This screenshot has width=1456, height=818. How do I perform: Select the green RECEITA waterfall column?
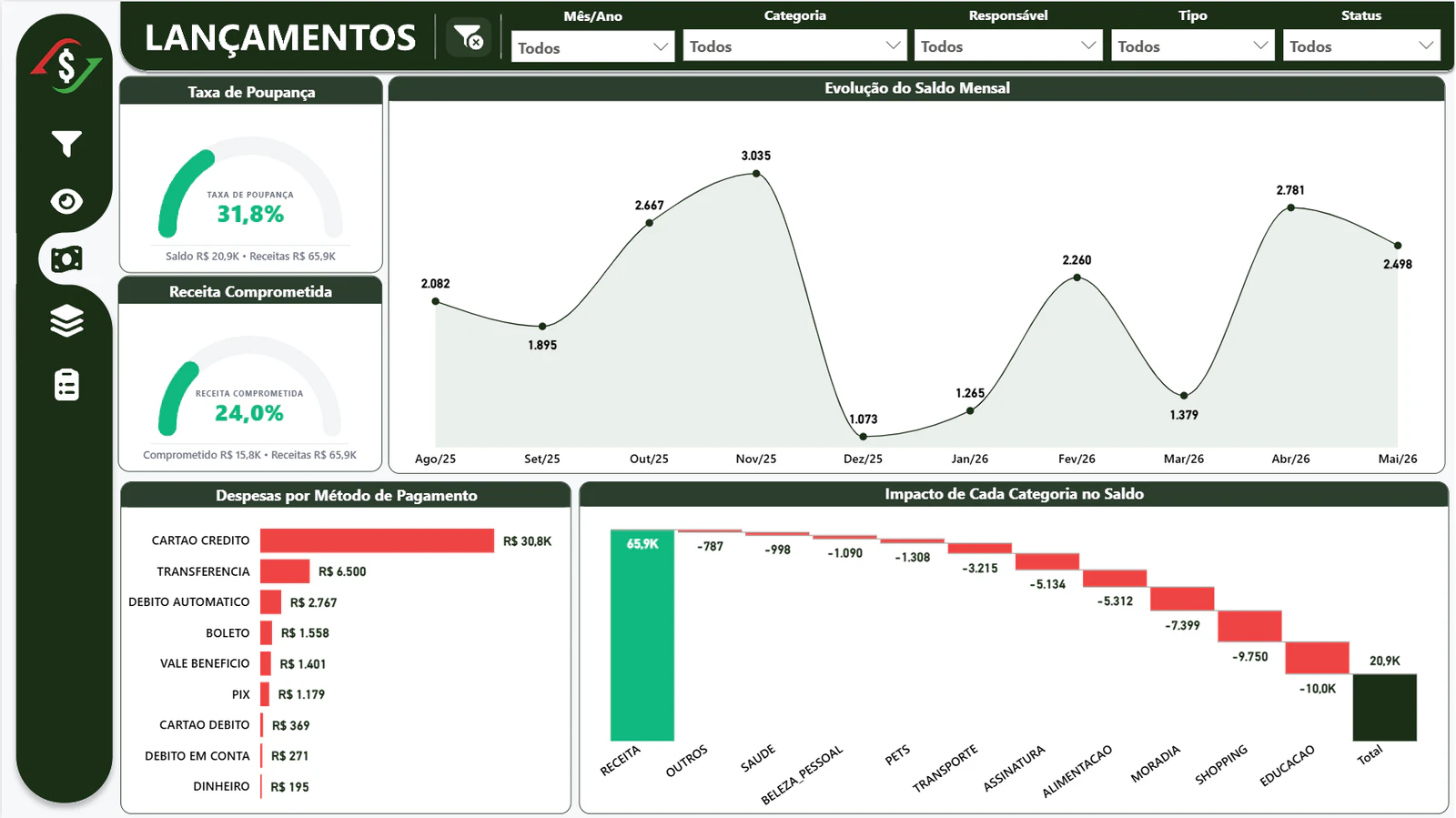point(642,635)
